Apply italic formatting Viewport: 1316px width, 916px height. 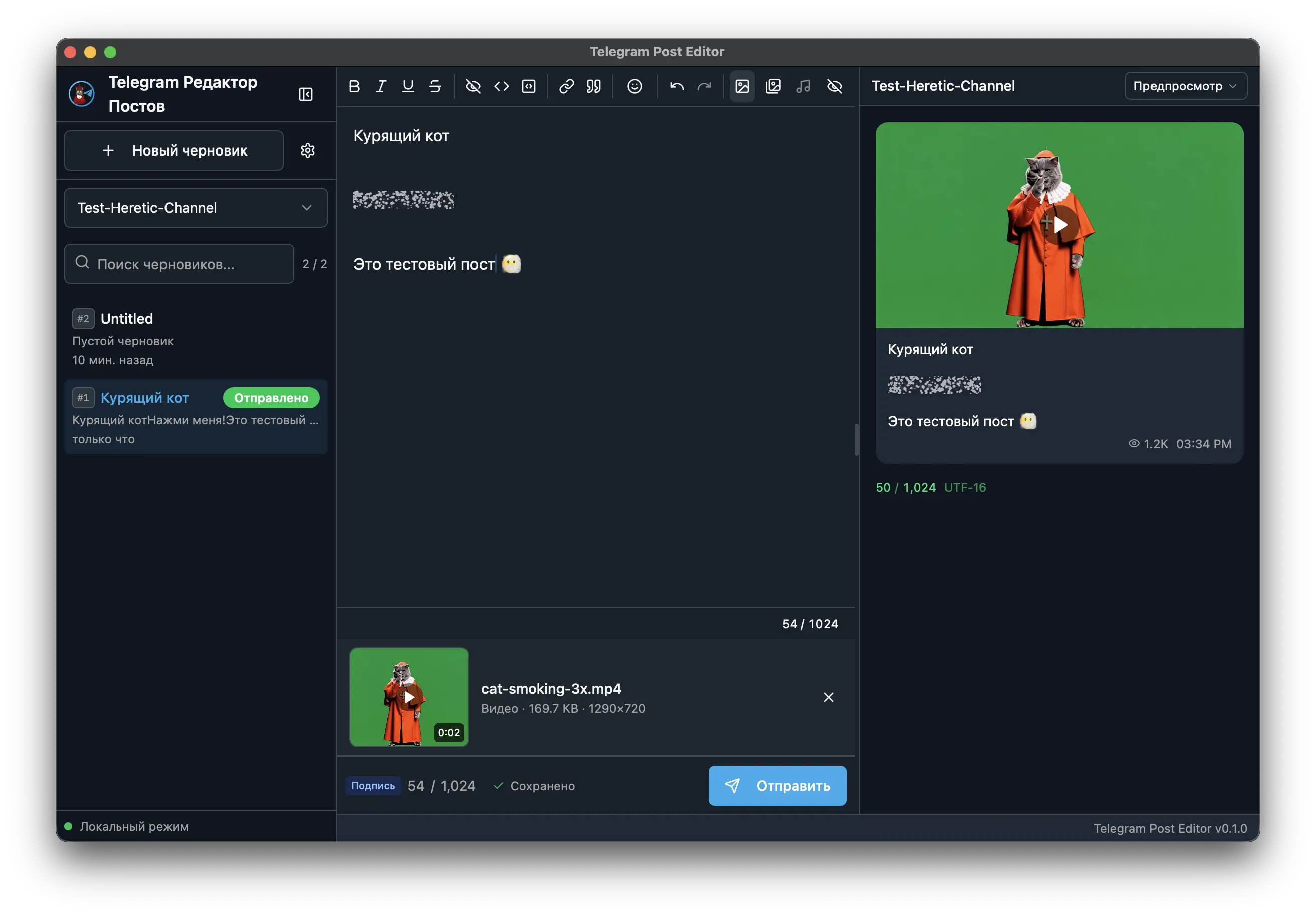pyautogui.click(x=381, y=87)
